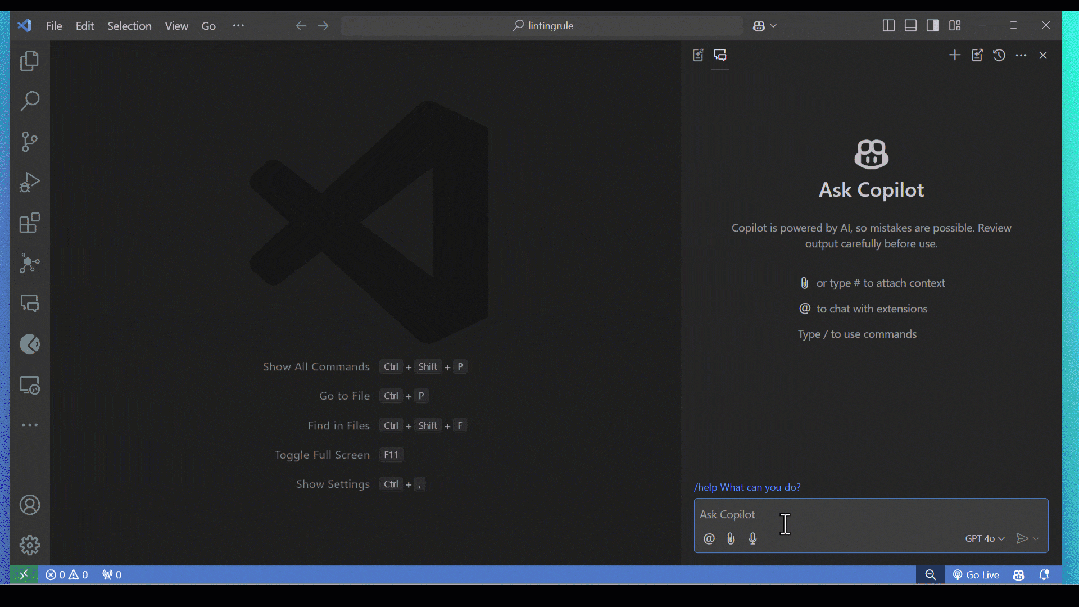Expand the send button options chevron
The height and width of the screenshot is (607, 1079).
(x=1037, y=538)
